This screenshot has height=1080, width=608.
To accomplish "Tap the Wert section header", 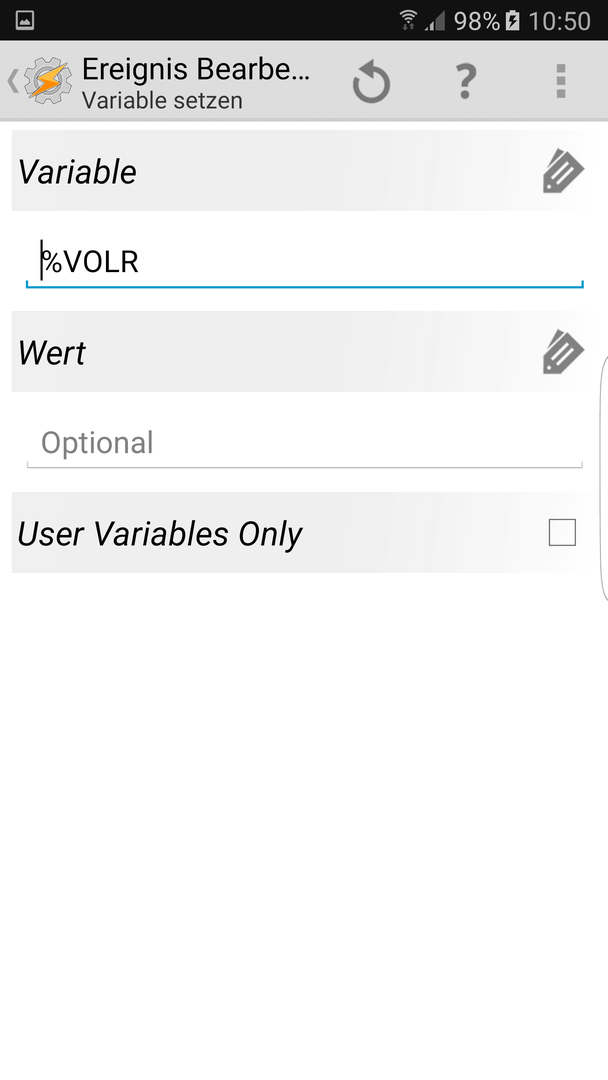I will (x=301, y=352).
